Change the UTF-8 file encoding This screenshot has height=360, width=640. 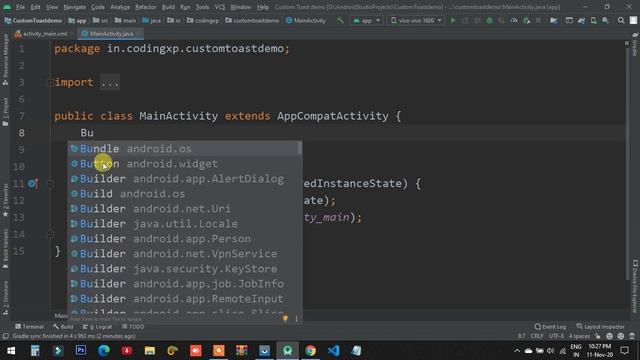point(556,336)
